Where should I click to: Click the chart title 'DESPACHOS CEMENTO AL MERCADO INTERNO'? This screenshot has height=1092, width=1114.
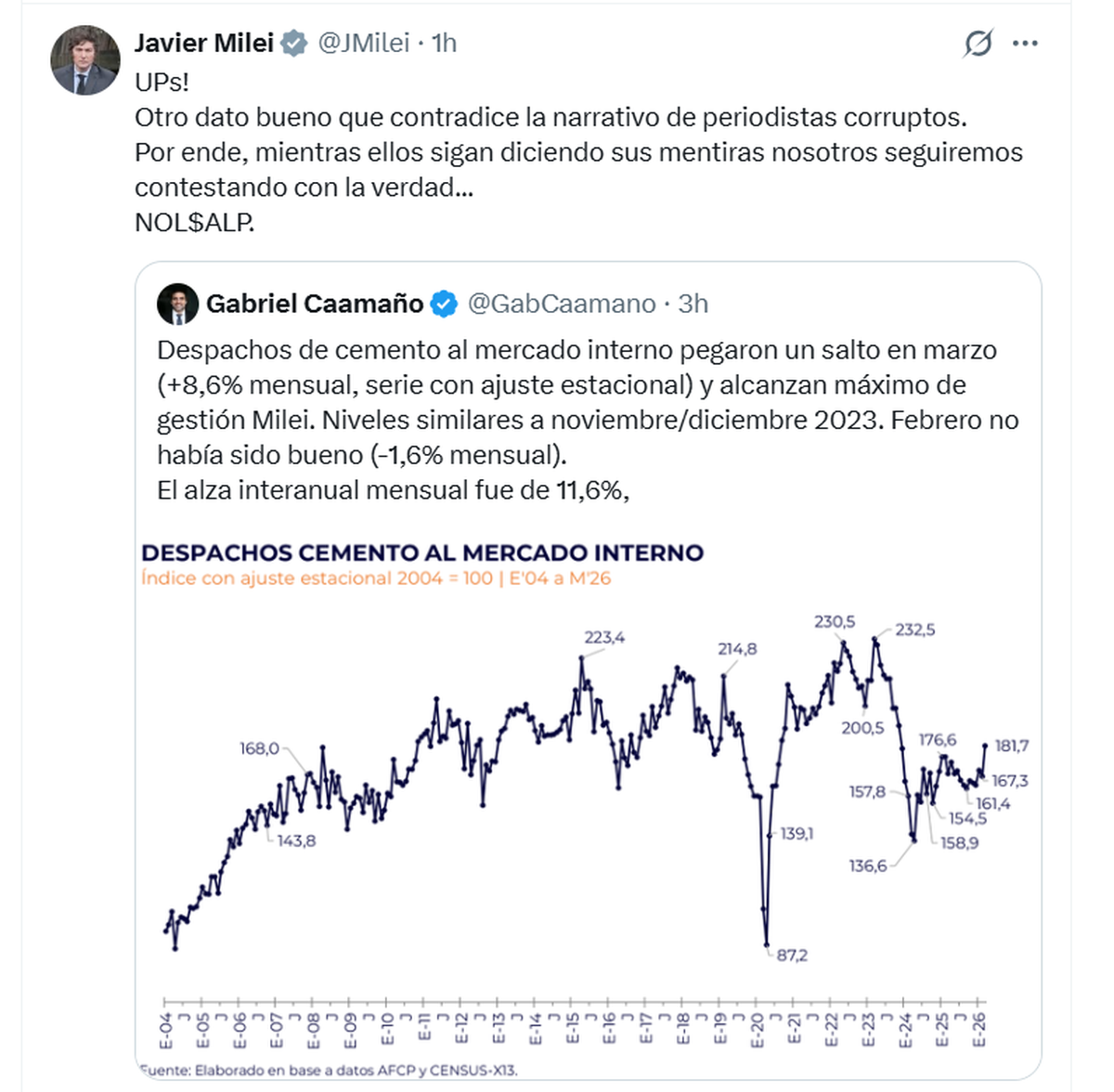[x=422, y=552]
